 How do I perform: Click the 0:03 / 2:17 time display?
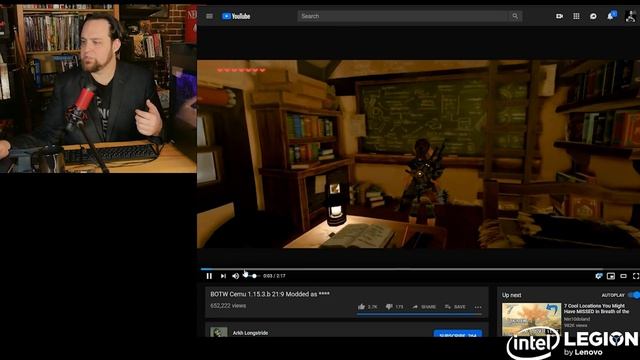[x=274, y=276]
